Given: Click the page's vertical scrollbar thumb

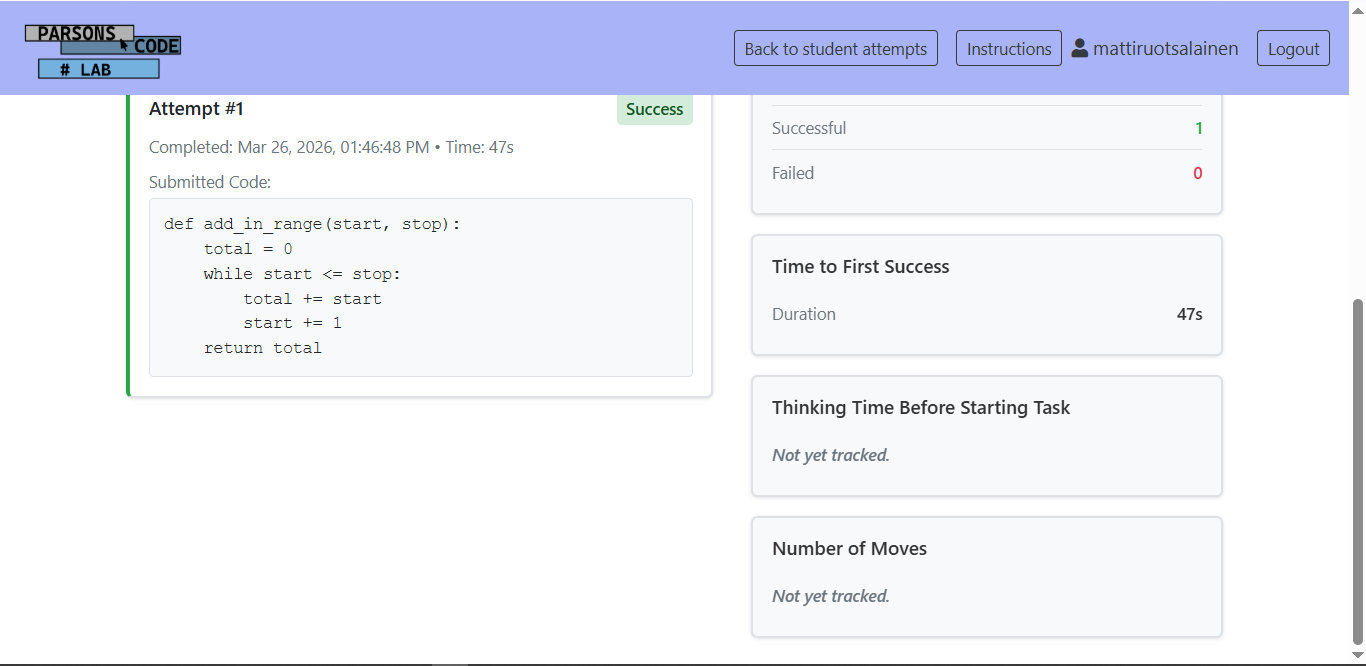Looking at the screenshot, I should 1357,470.
